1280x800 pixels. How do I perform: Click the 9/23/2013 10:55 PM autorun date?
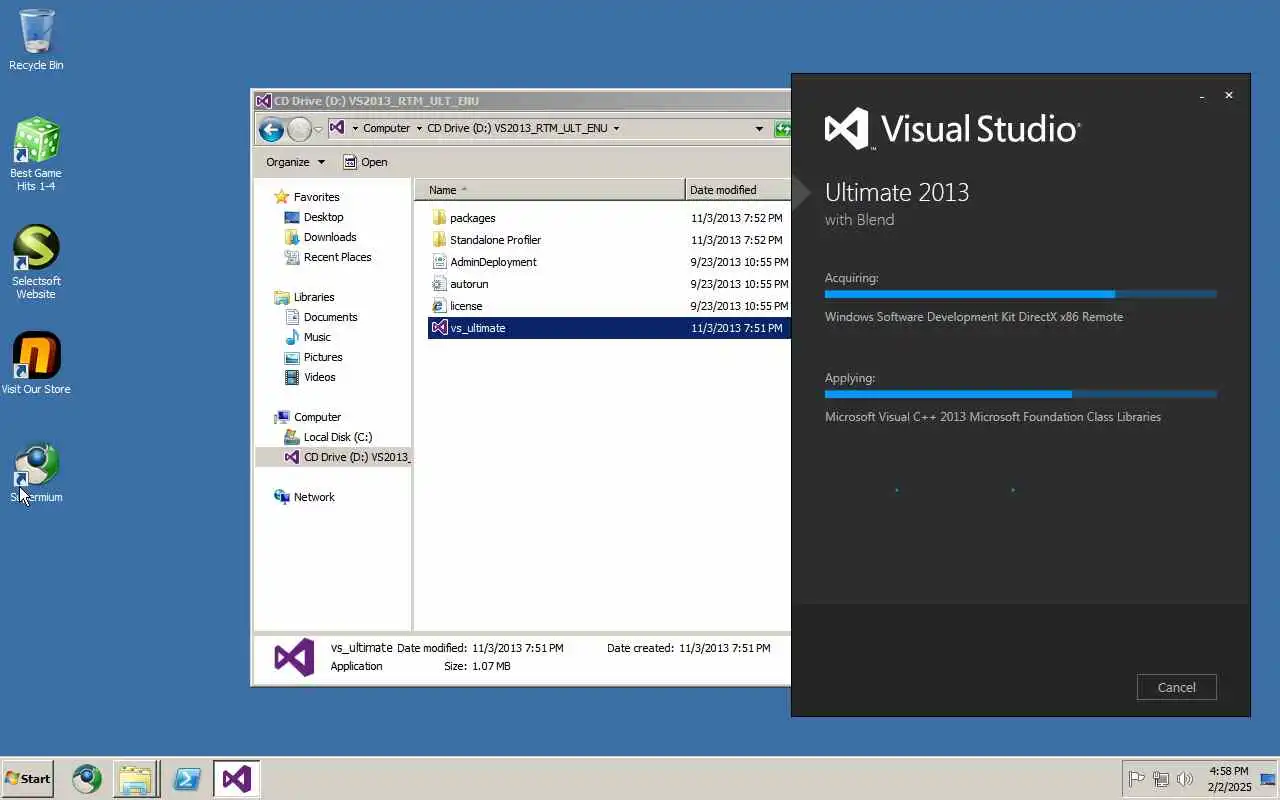click(x=740, y=284)
